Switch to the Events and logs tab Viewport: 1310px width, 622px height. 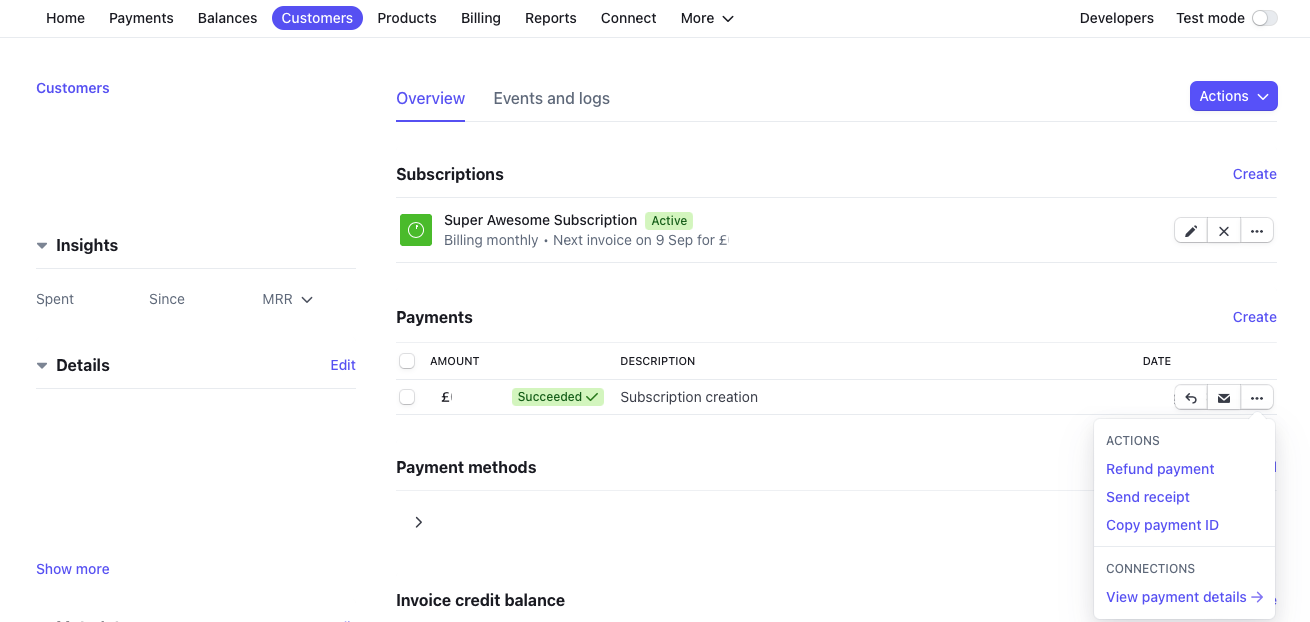click(x=551, y=98)
